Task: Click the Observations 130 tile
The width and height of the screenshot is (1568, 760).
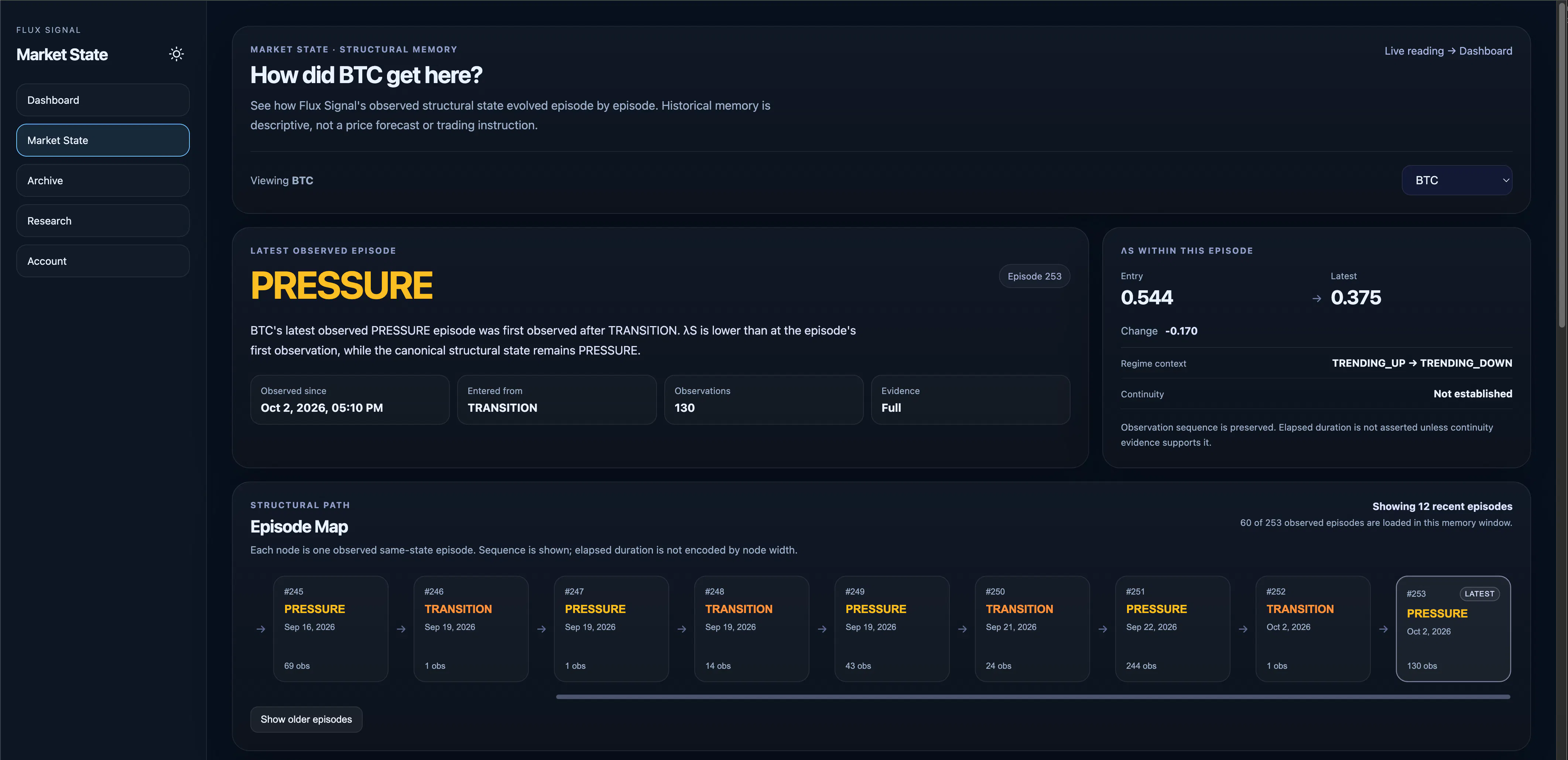Action: [763, 400]
